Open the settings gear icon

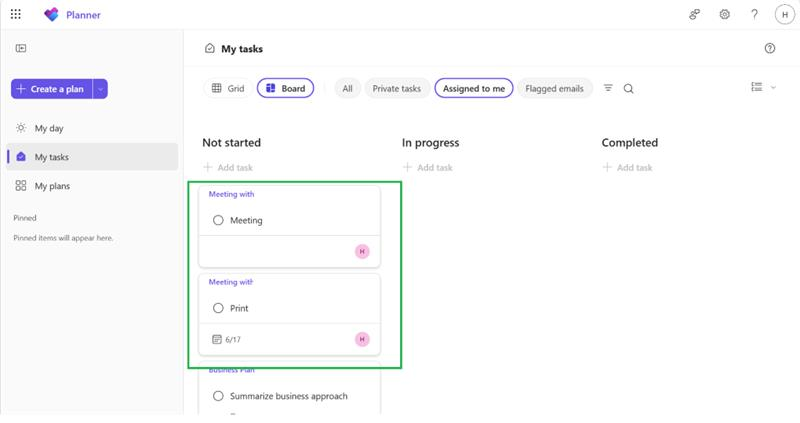click(724, 15)
